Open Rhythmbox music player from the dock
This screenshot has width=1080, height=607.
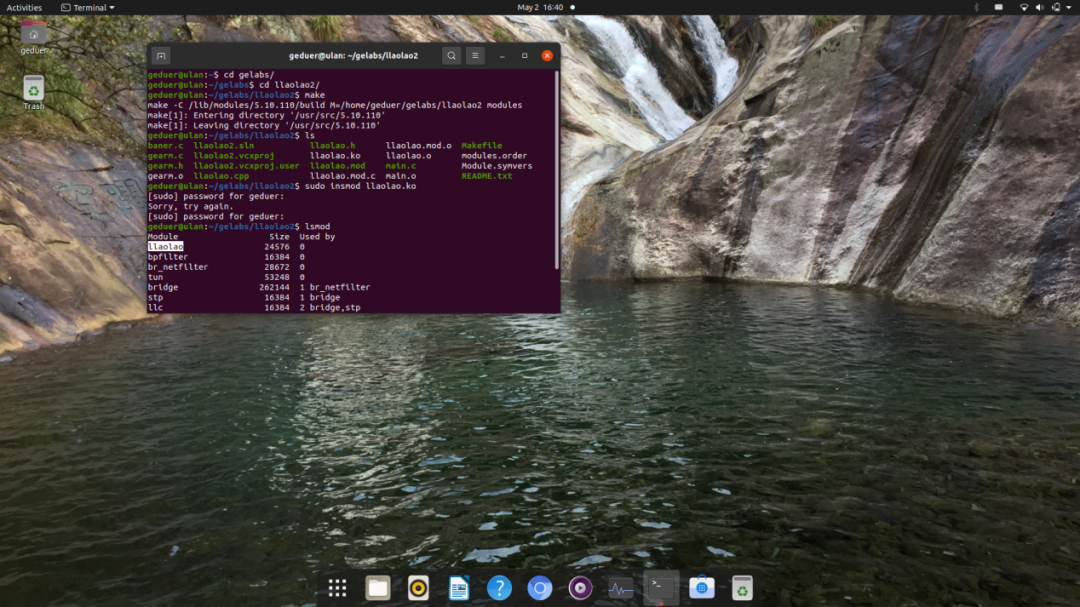[x=418, y=588]
